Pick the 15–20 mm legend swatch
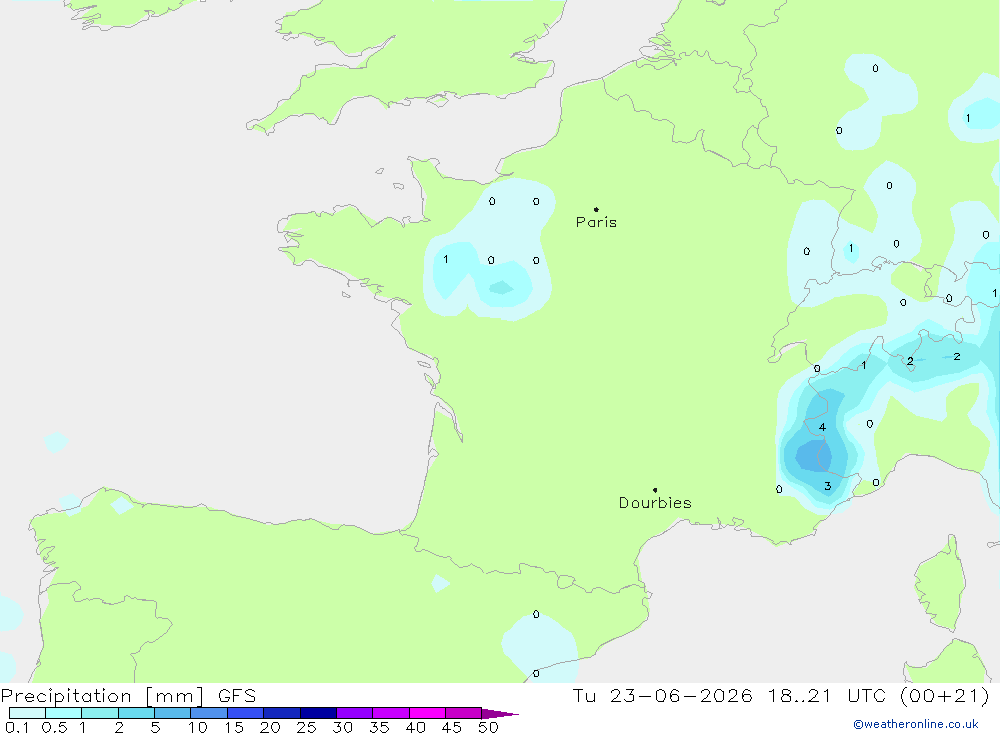 pos(246,713)
